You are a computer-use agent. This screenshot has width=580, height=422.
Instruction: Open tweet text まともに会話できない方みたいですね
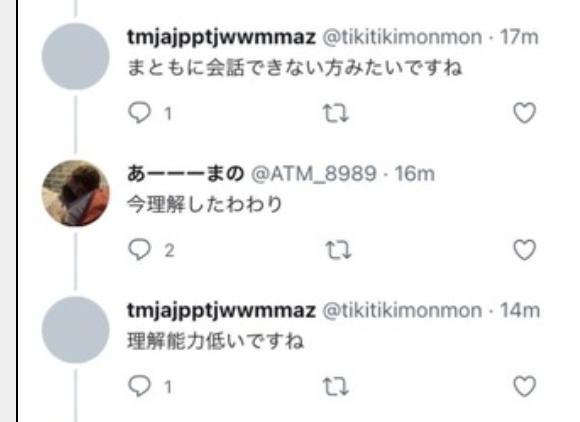(295, 68)
